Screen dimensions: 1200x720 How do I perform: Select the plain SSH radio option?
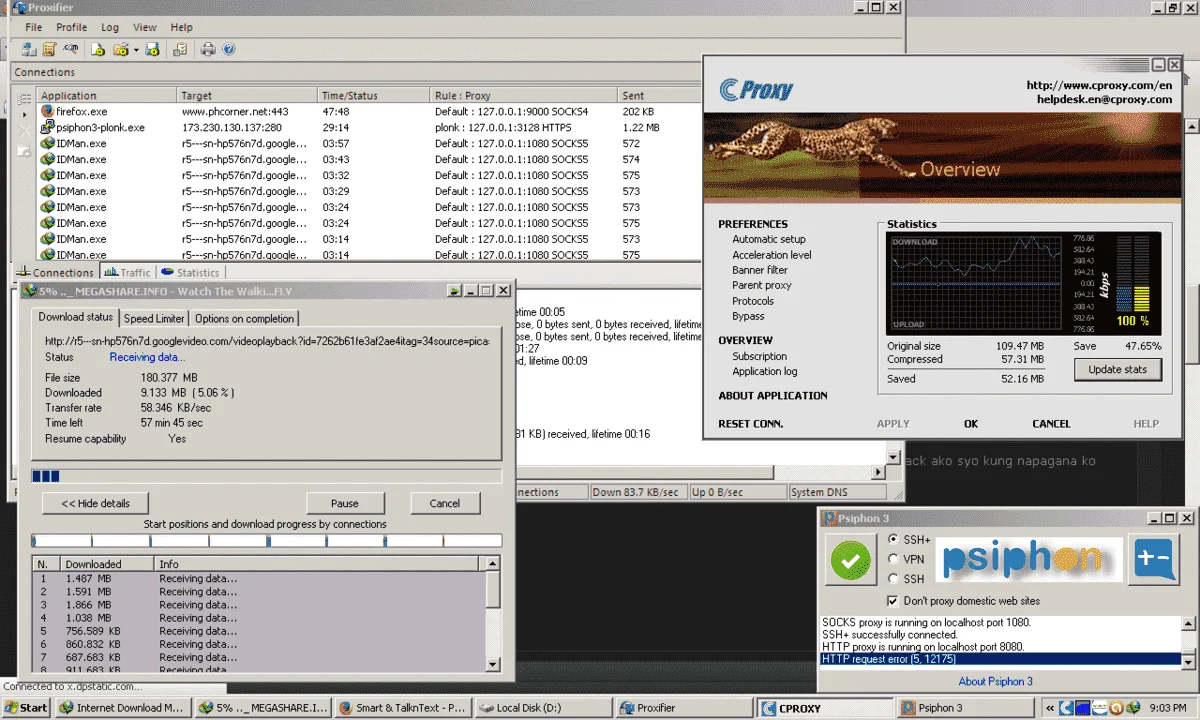893,579
